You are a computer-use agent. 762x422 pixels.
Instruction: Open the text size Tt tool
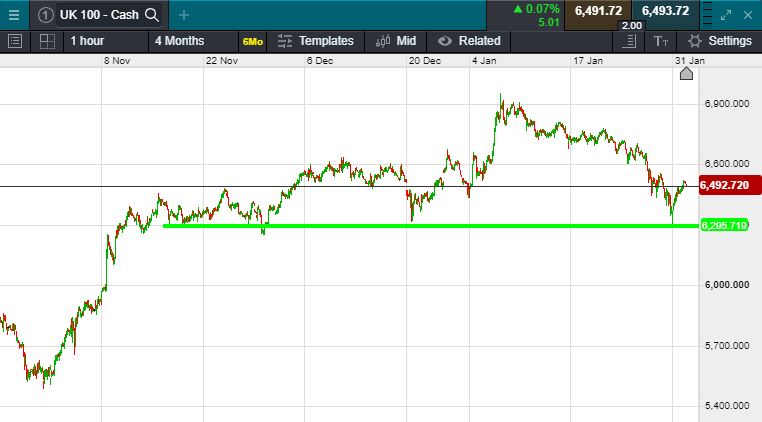660,41
